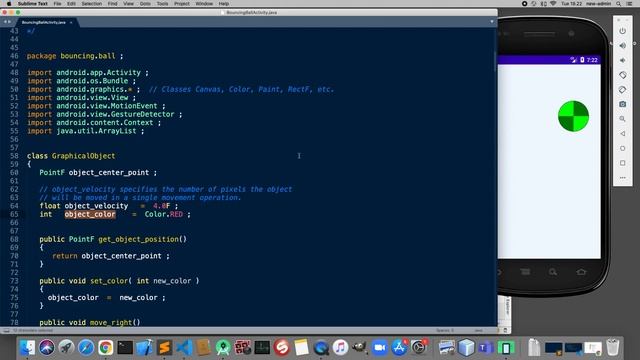Open System Preferences from the Dock
Viewport: 640px width, 360px height.
419,347
